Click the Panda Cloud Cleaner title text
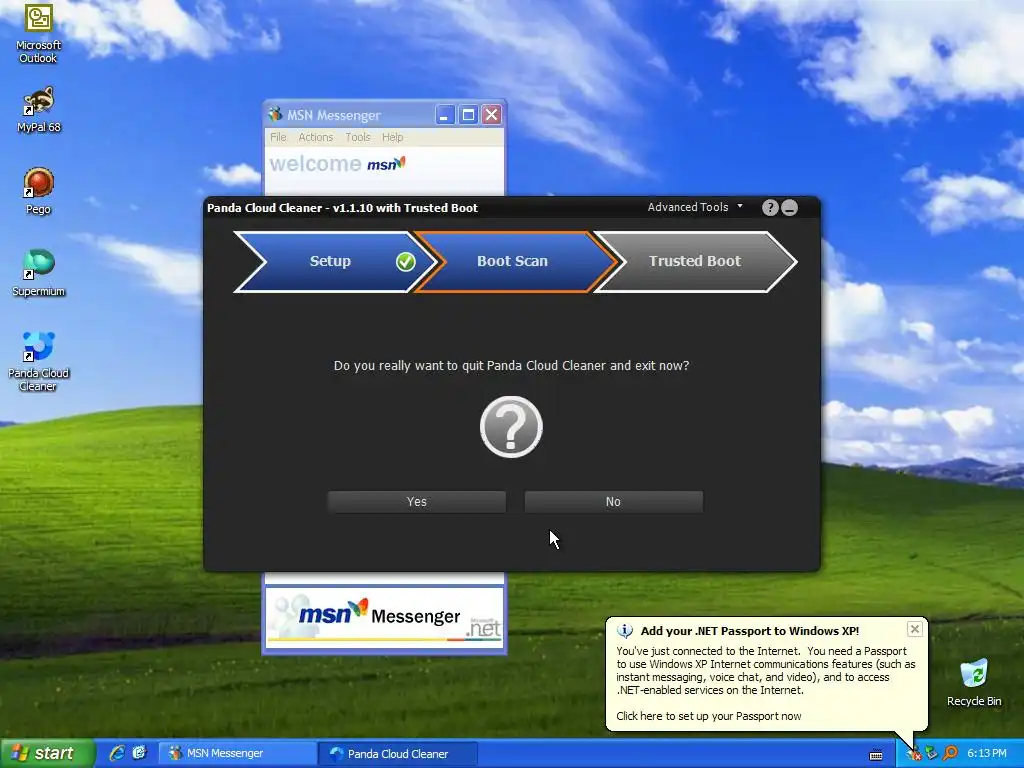 click(x=342, y=208)
